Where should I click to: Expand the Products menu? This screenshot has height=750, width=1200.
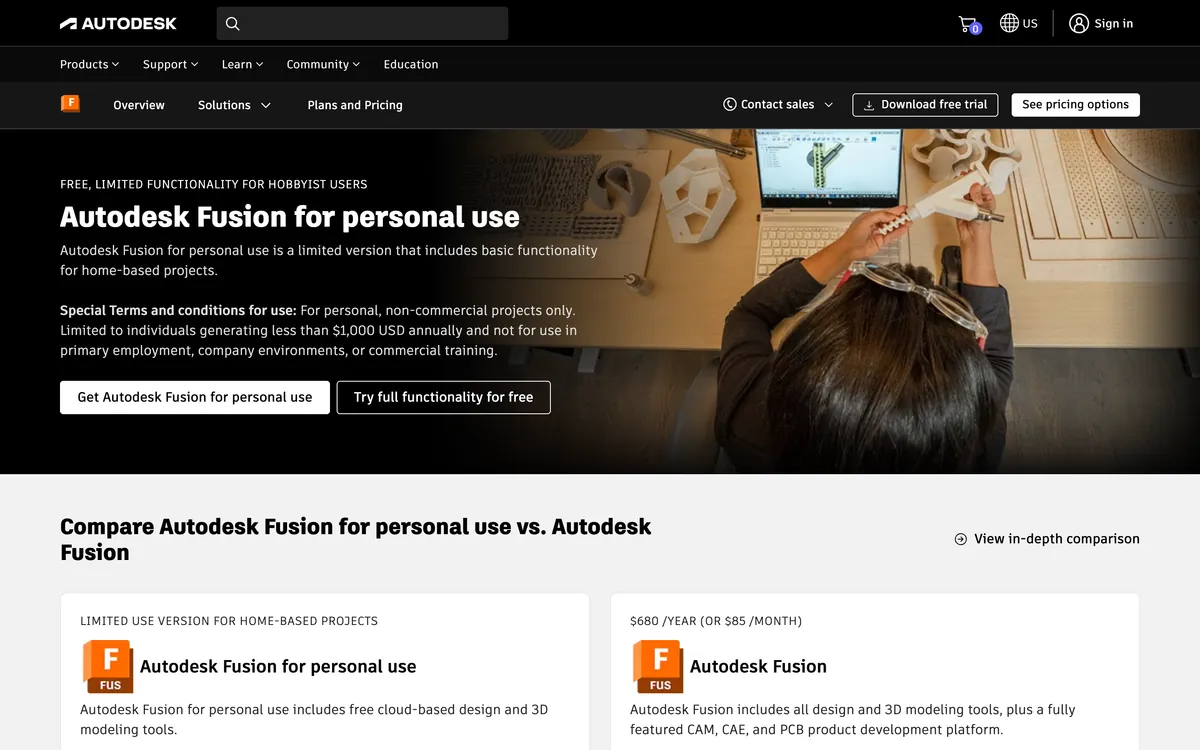[x=89, y=64]
